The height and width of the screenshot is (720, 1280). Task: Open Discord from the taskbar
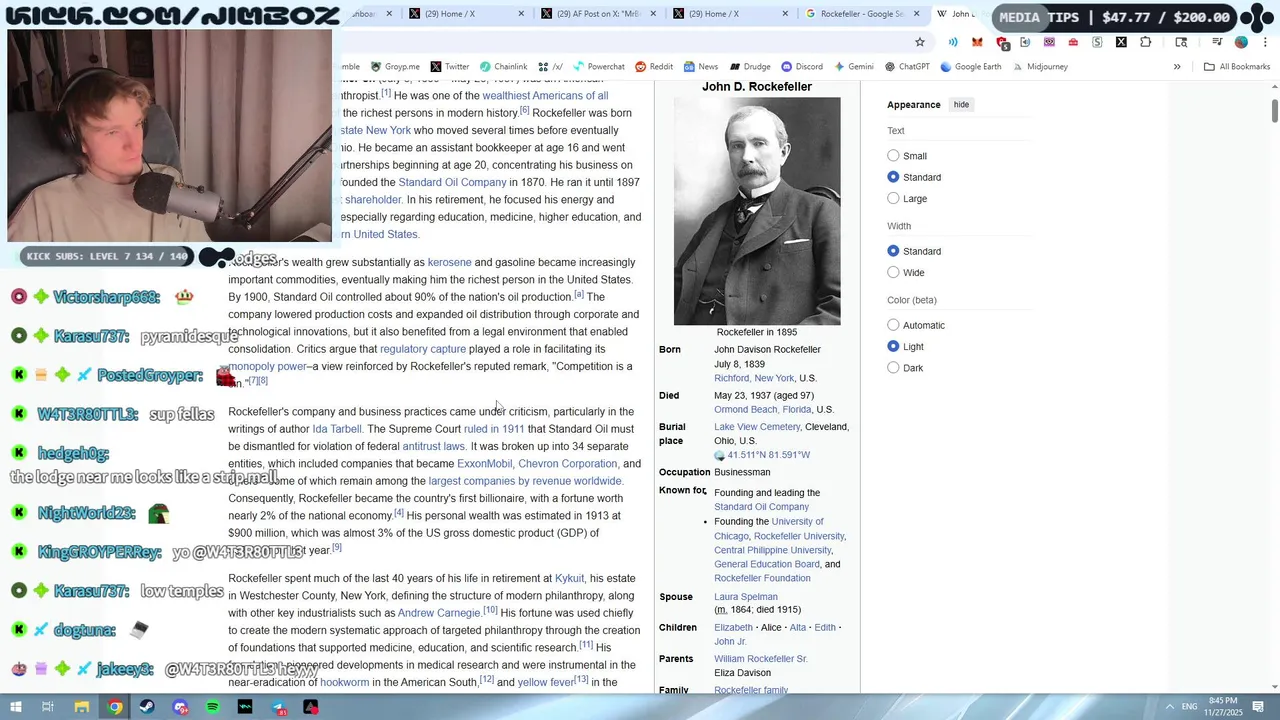180,707
